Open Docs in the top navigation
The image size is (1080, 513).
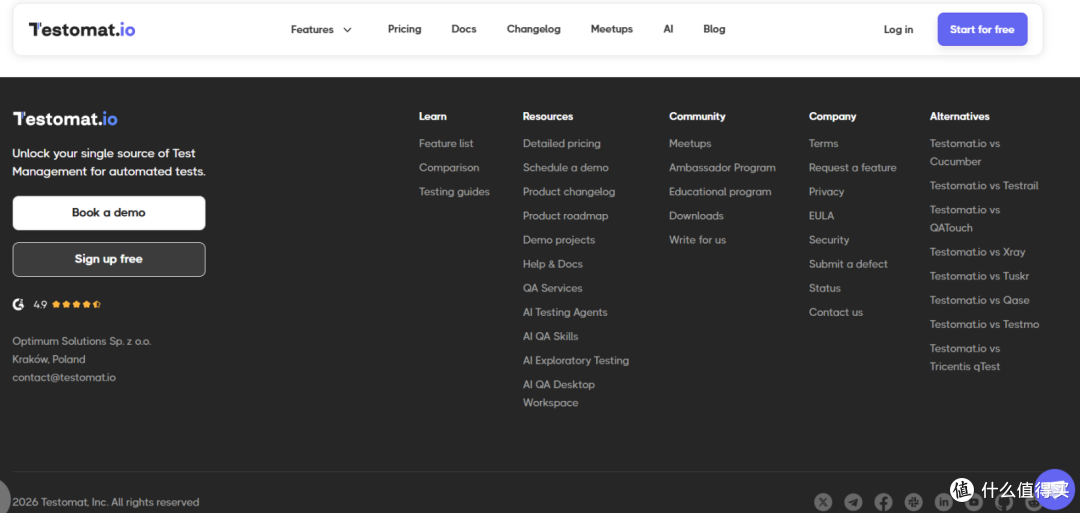pos(464,29)
